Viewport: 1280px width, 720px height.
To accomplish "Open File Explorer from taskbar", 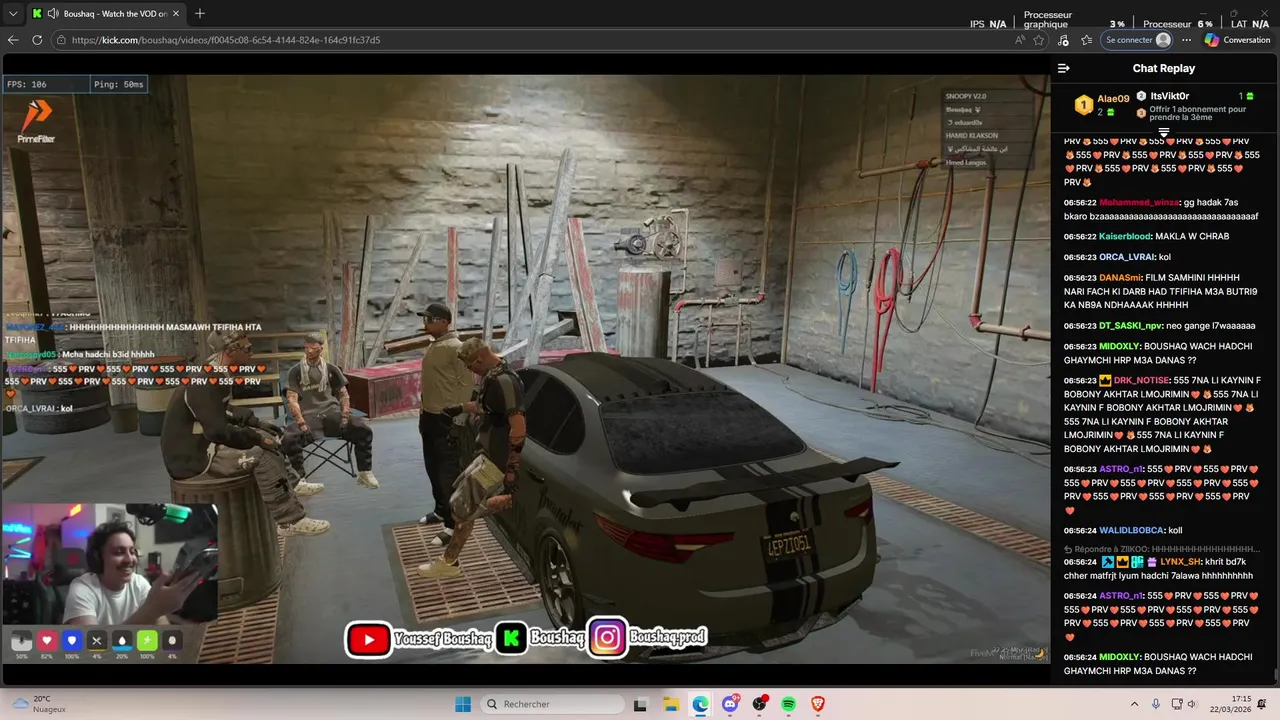I will tap(670, 704).
